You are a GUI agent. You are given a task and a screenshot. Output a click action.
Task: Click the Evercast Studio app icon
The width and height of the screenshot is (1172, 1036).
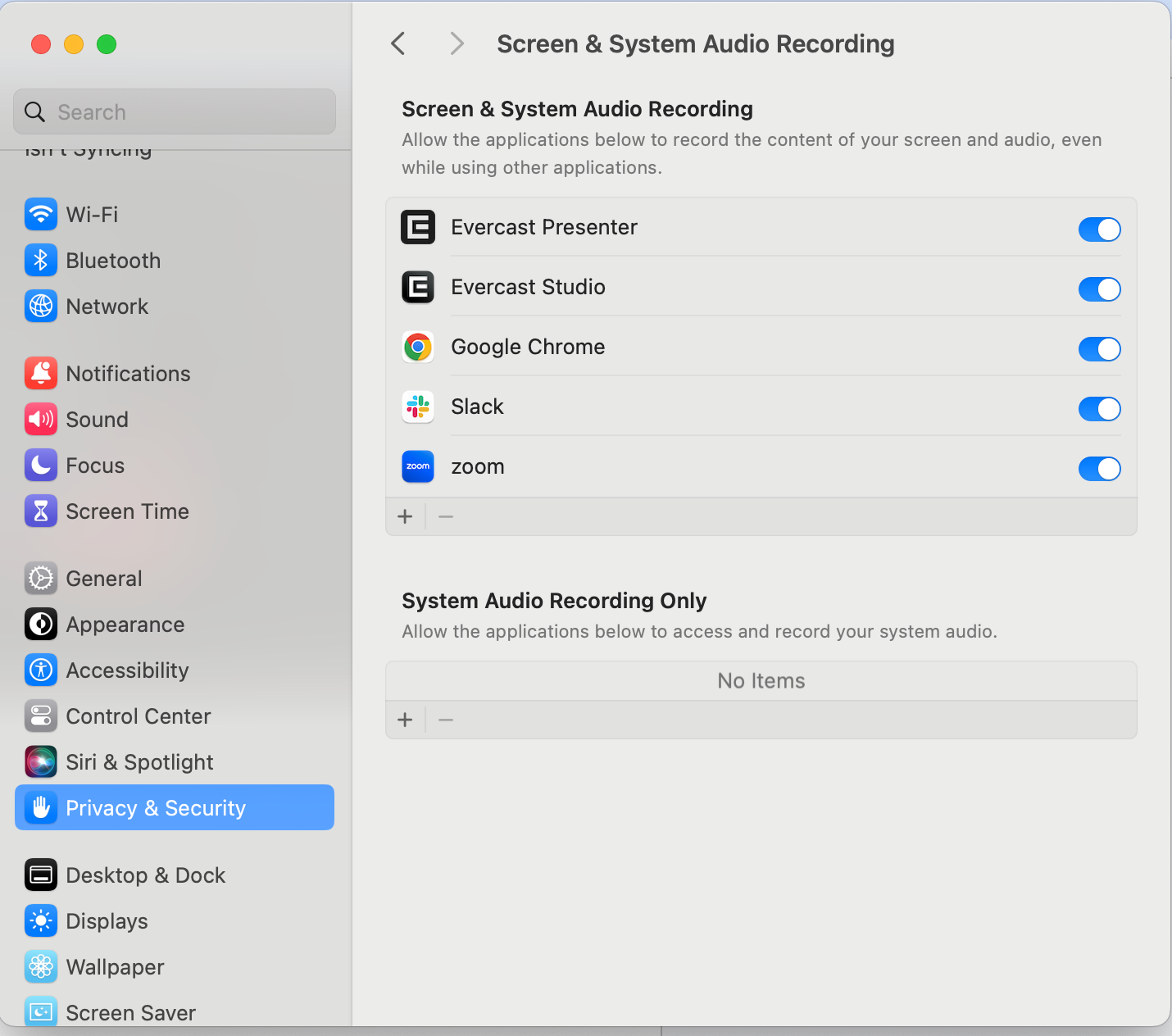click(x=418, y=287)
